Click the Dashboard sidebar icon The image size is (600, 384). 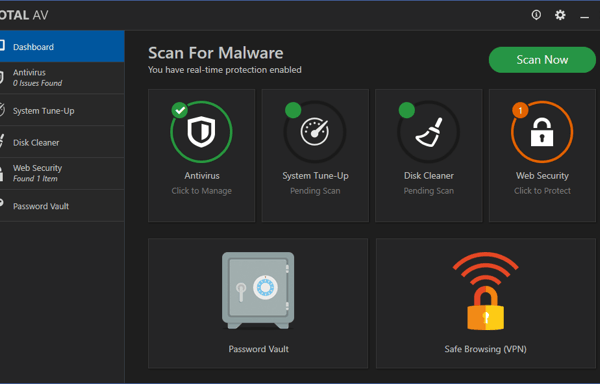(2, 46)
